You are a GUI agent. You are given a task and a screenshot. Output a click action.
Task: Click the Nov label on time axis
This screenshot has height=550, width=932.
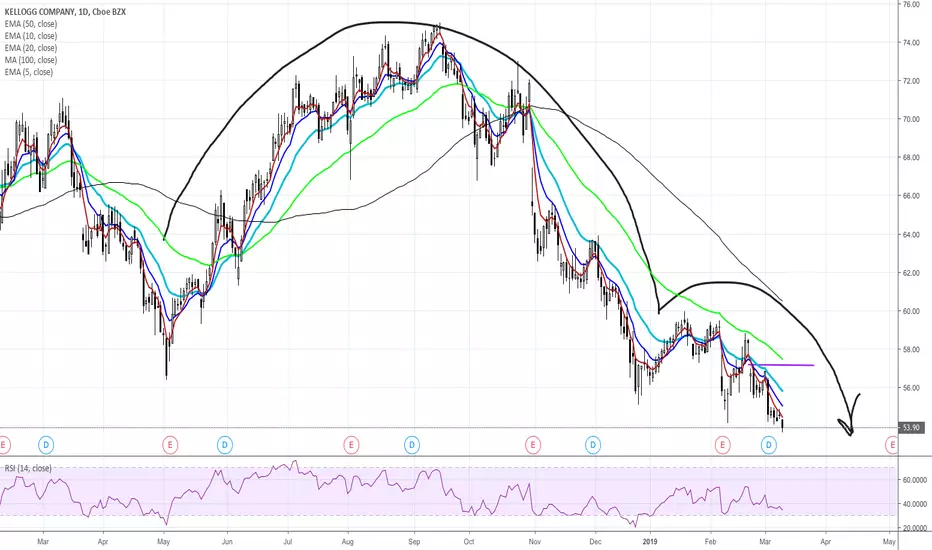pos(535,542)
